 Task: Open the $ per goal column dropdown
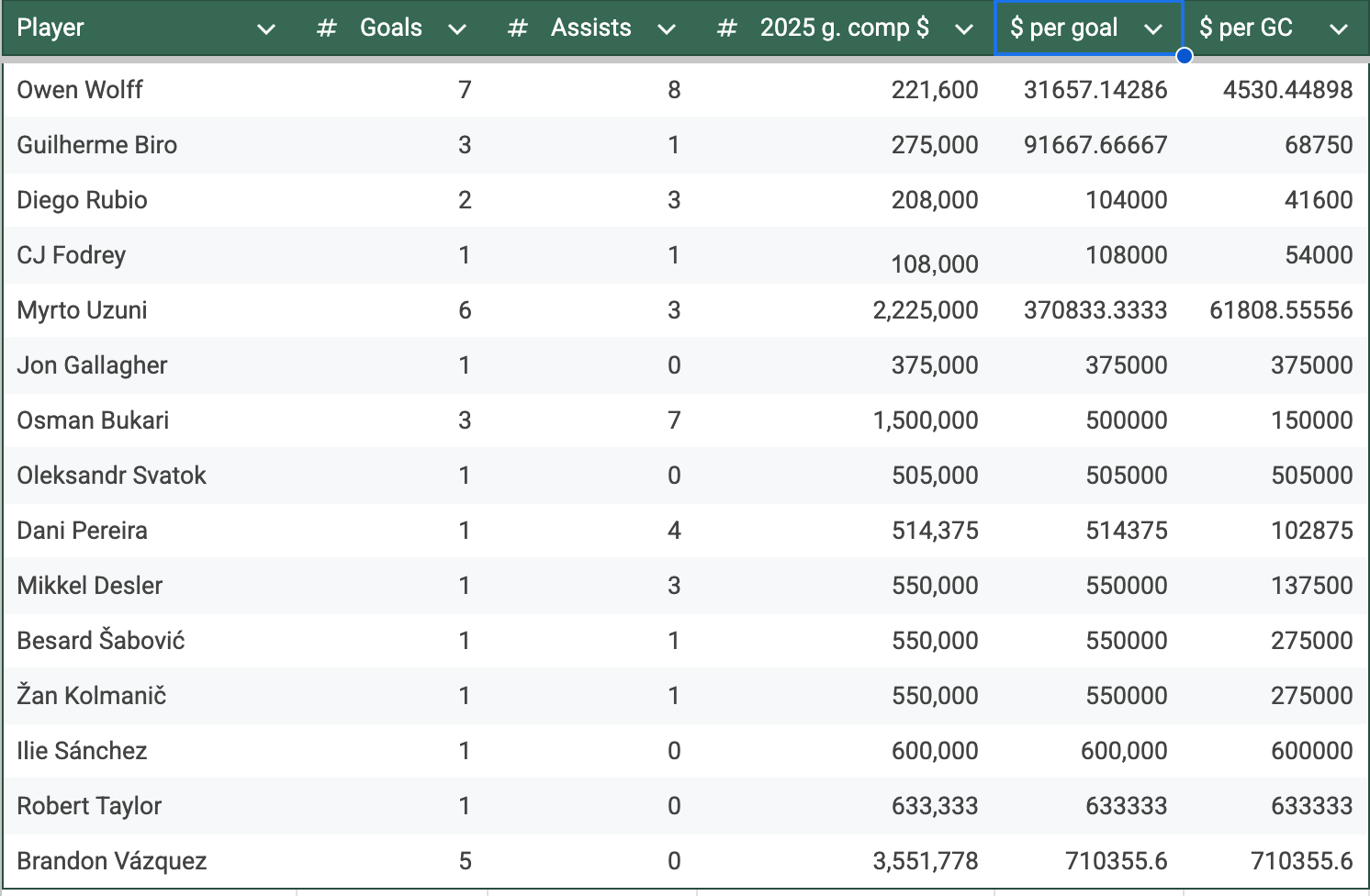[x=1153, y=29]
